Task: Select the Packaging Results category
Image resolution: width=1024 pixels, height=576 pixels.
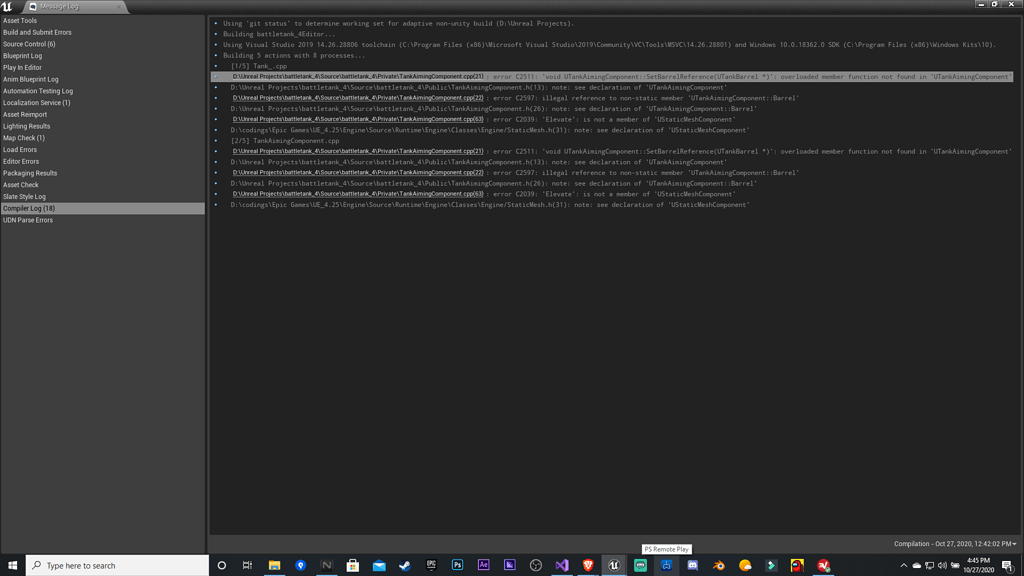Action: tap(103, 173)
